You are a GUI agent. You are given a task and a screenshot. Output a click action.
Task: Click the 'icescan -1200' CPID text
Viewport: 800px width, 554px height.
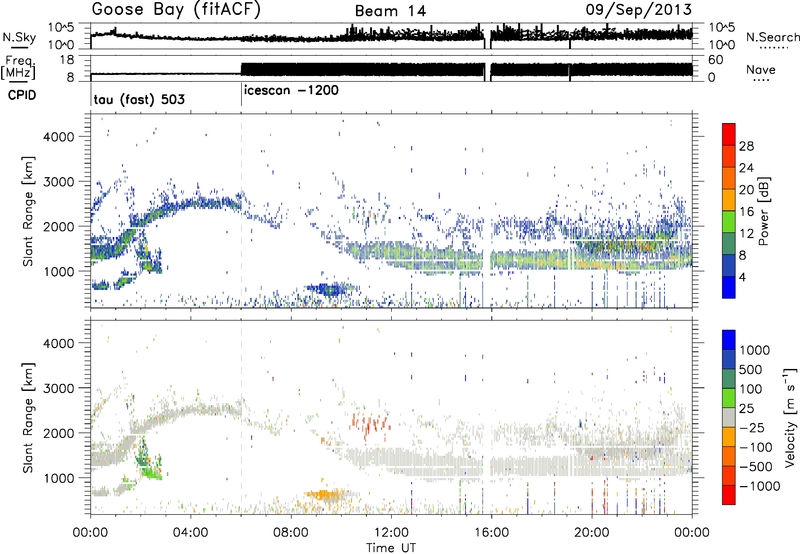[291, 90]
